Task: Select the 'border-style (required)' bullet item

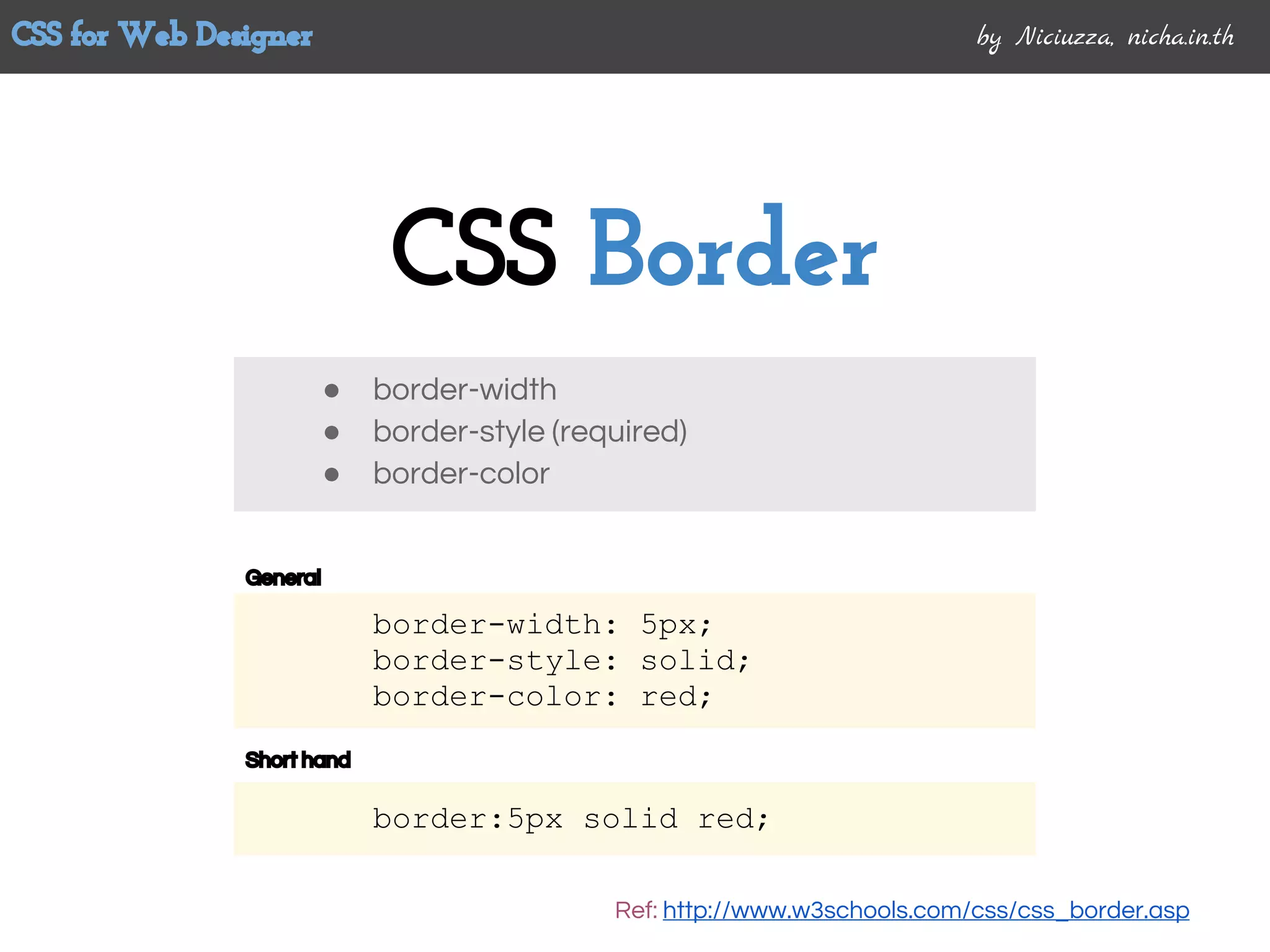Action: pos(530,432)
